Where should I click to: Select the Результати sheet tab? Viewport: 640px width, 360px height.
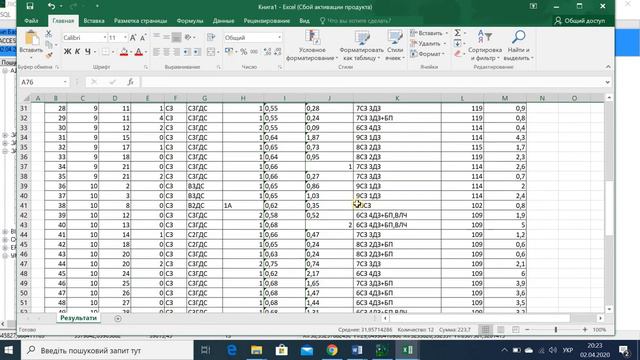(78, 318)
